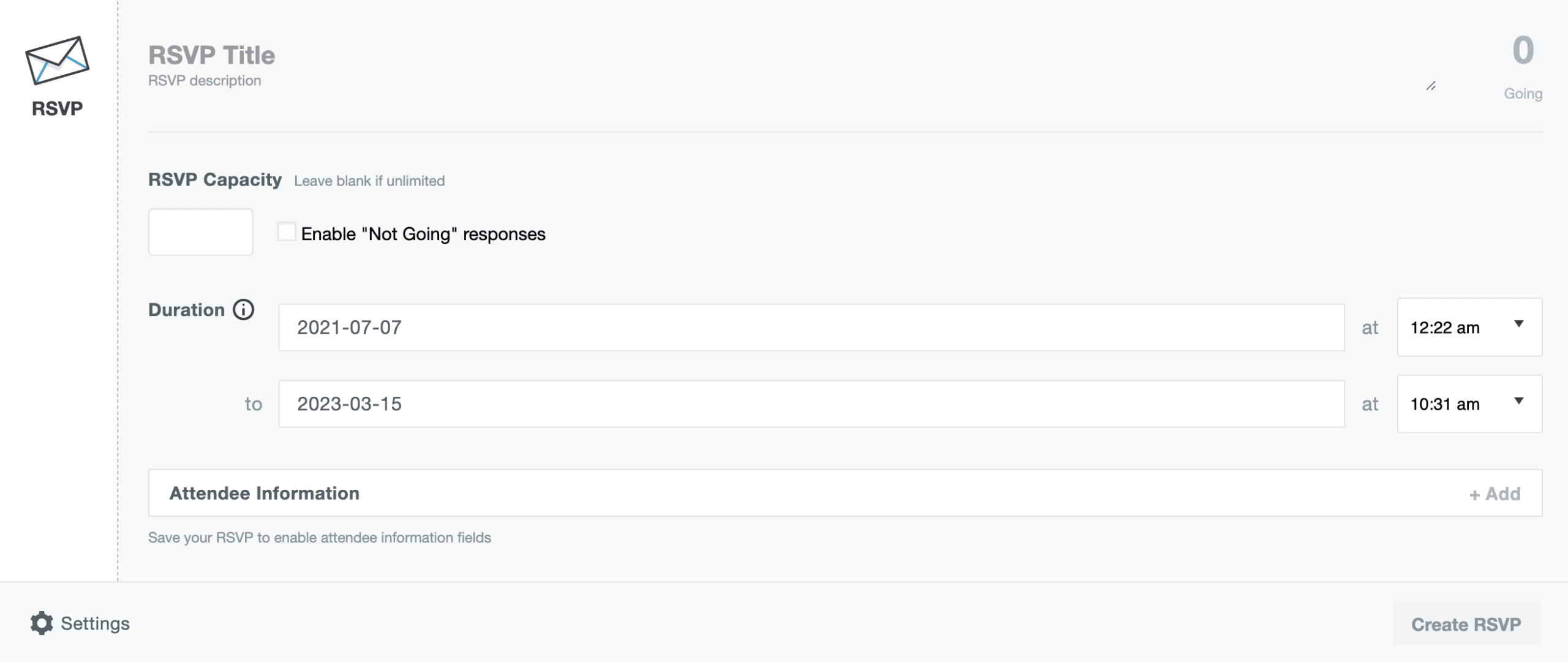Select the RSVP sidebar label
This screenshot has width=1568, height=662.
[x=57, y=108]
